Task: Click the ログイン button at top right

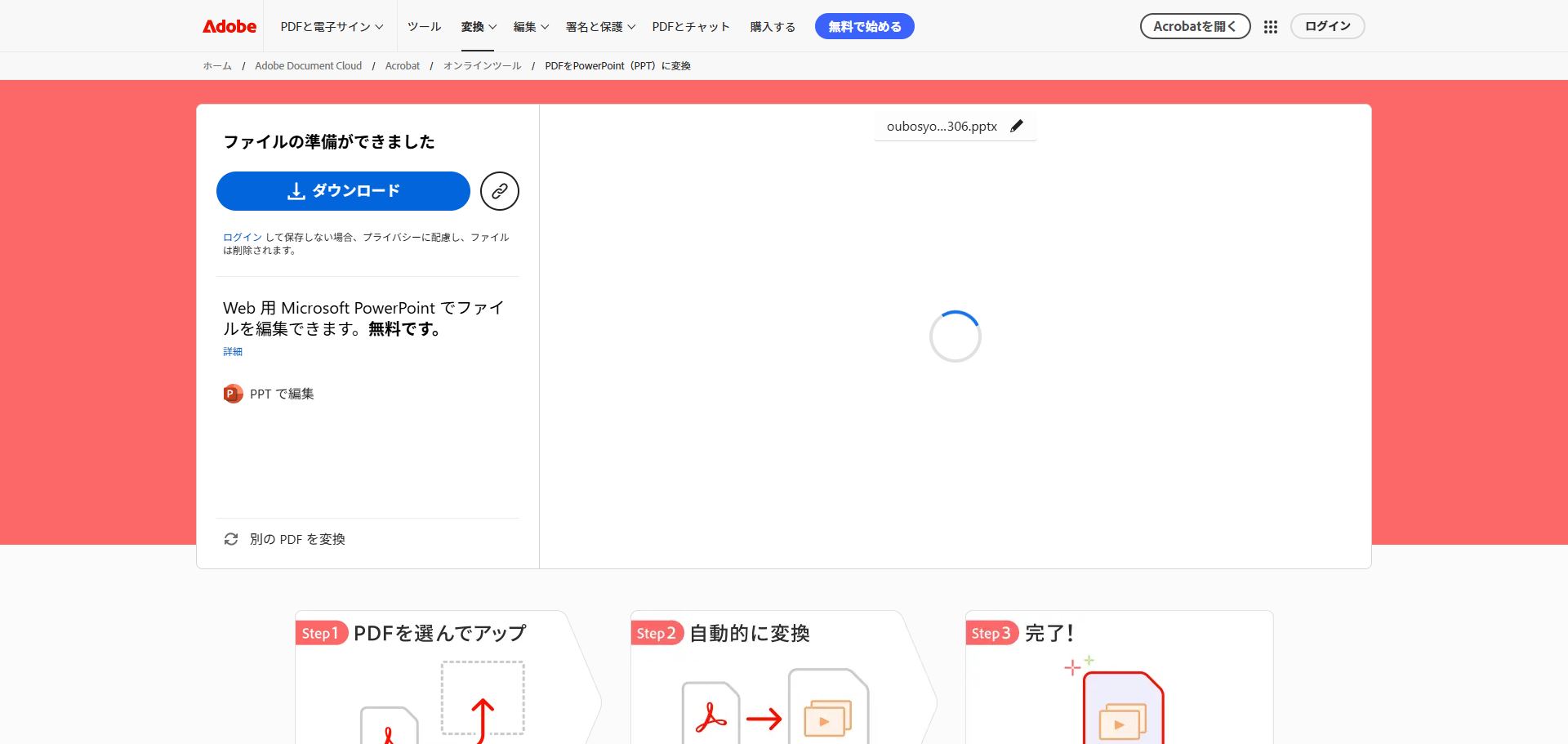Action: 1327,26
